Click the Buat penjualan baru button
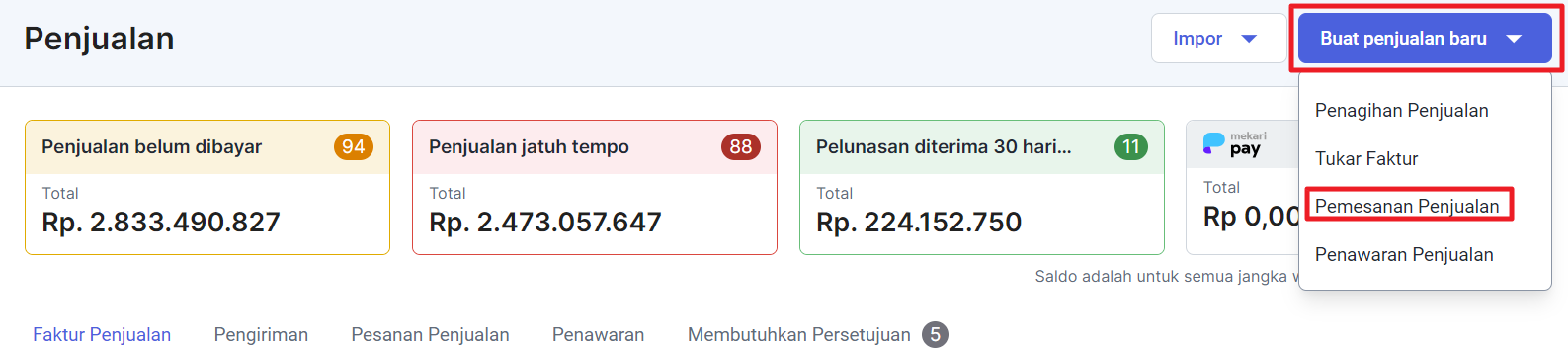 click(1425, 39)
